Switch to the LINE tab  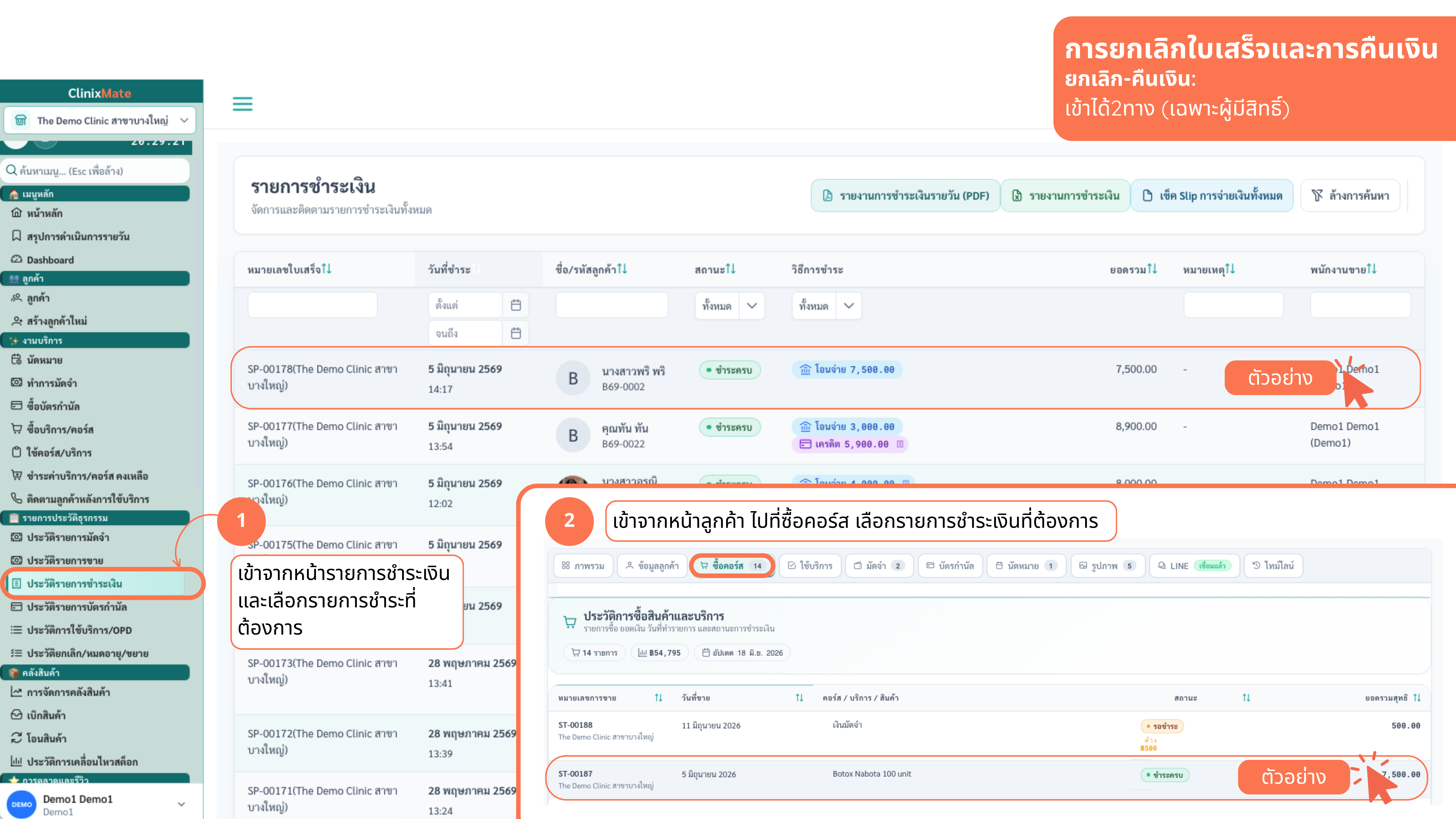tap(1195, 566)
